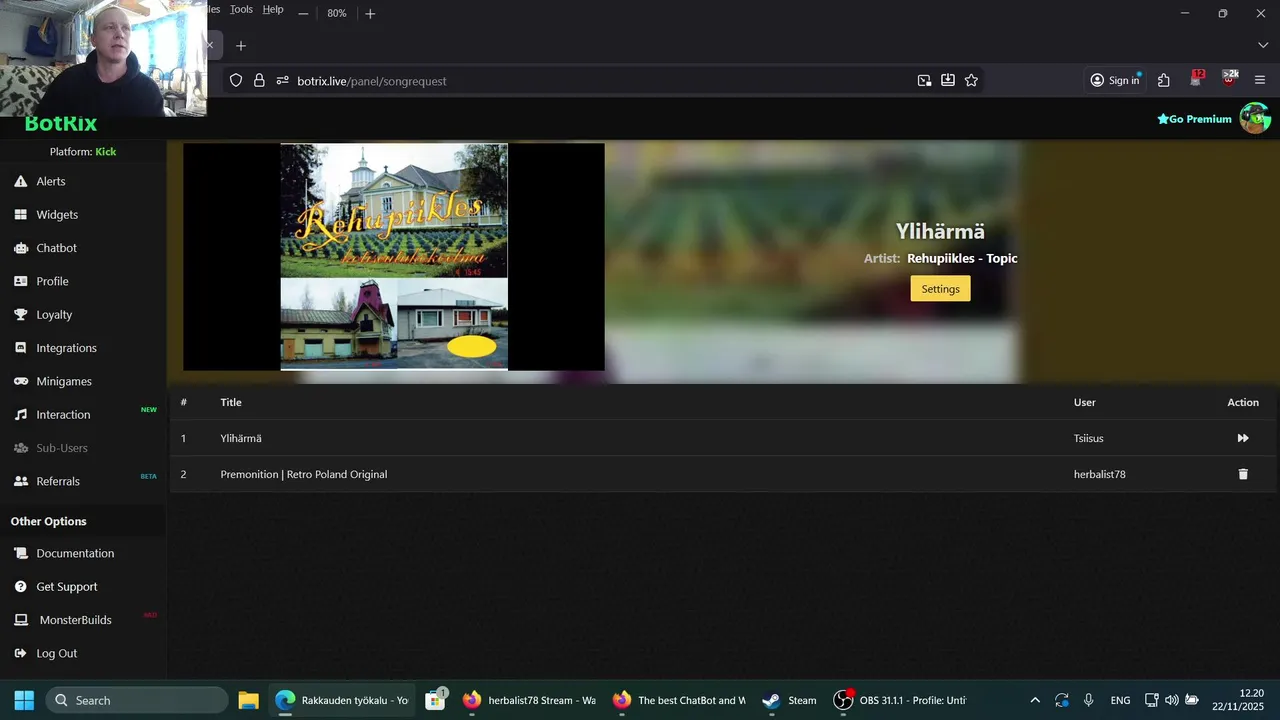Screen dimensions: 1280x720
Task: Open Steam from the taskbar
Action: (789, 700)
